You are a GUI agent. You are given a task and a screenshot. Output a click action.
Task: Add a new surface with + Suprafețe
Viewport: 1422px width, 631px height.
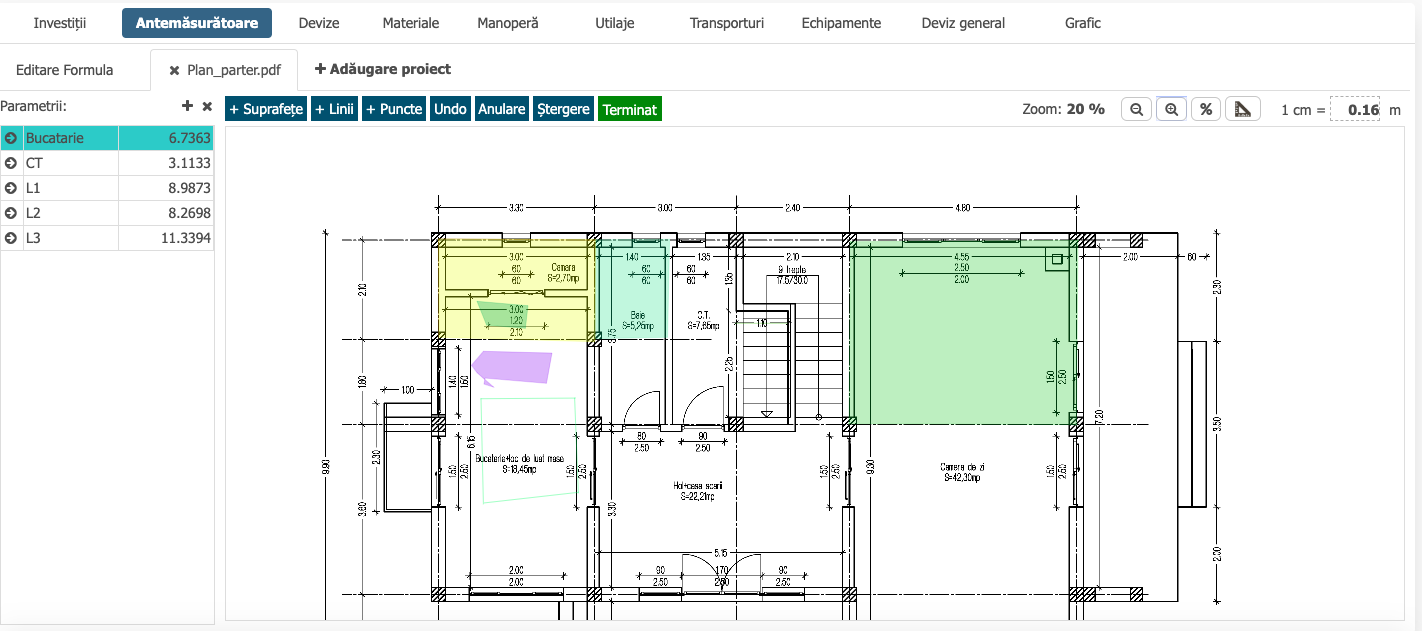tap(265, 109)
